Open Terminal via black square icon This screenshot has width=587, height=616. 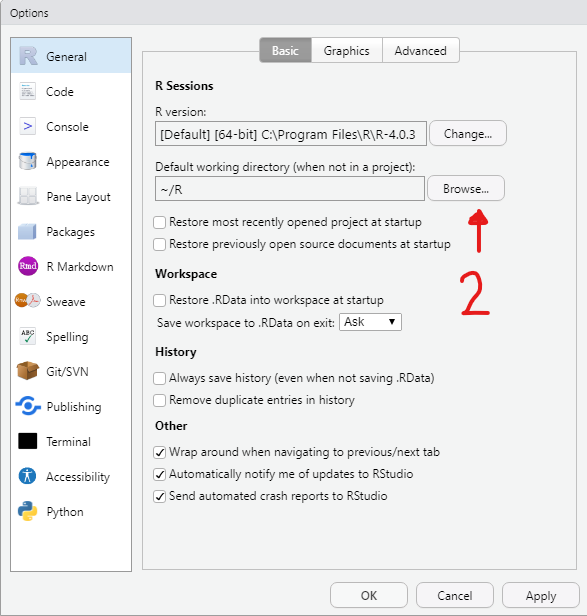click(x=28, y=441)
